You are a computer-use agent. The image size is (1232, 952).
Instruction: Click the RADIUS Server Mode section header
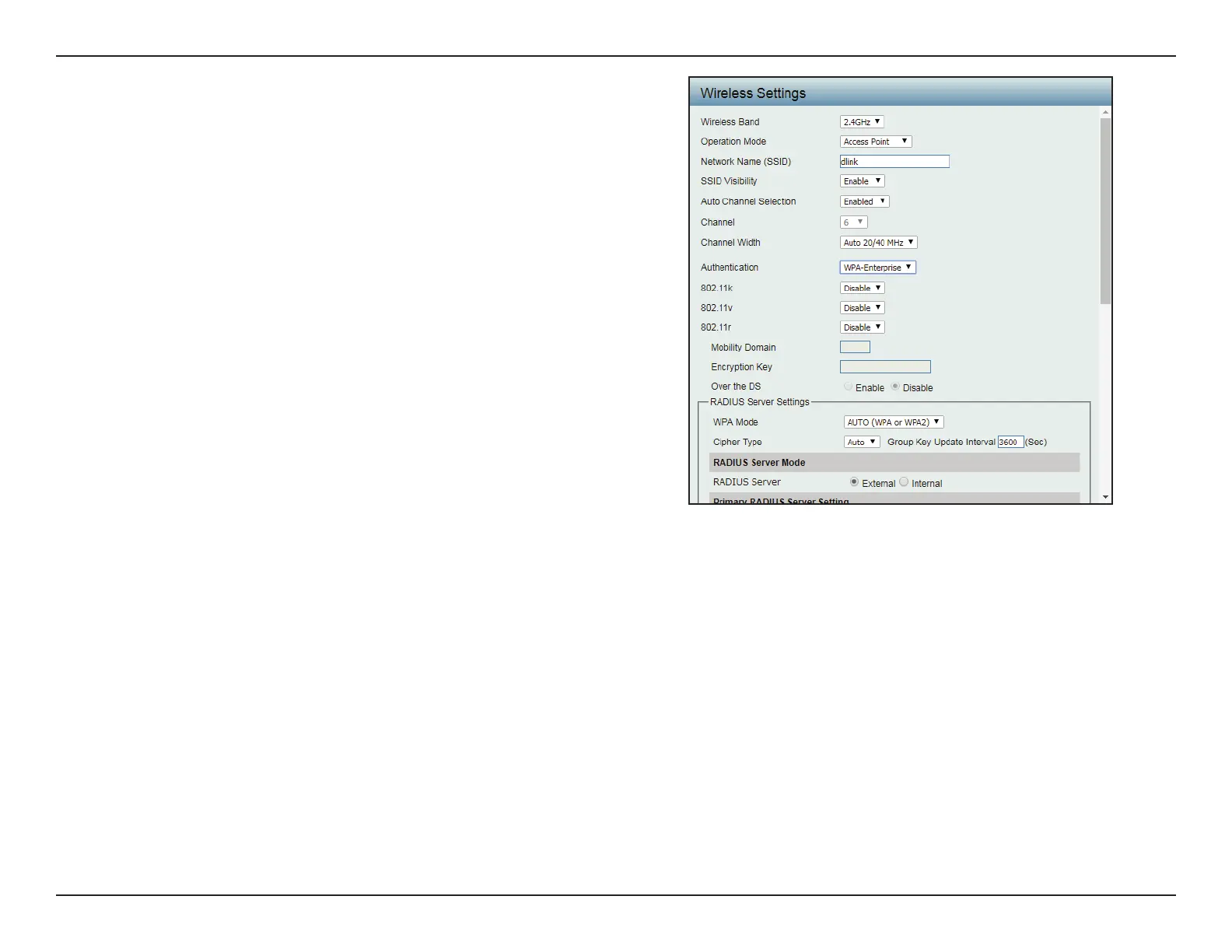tap(894, 463)
